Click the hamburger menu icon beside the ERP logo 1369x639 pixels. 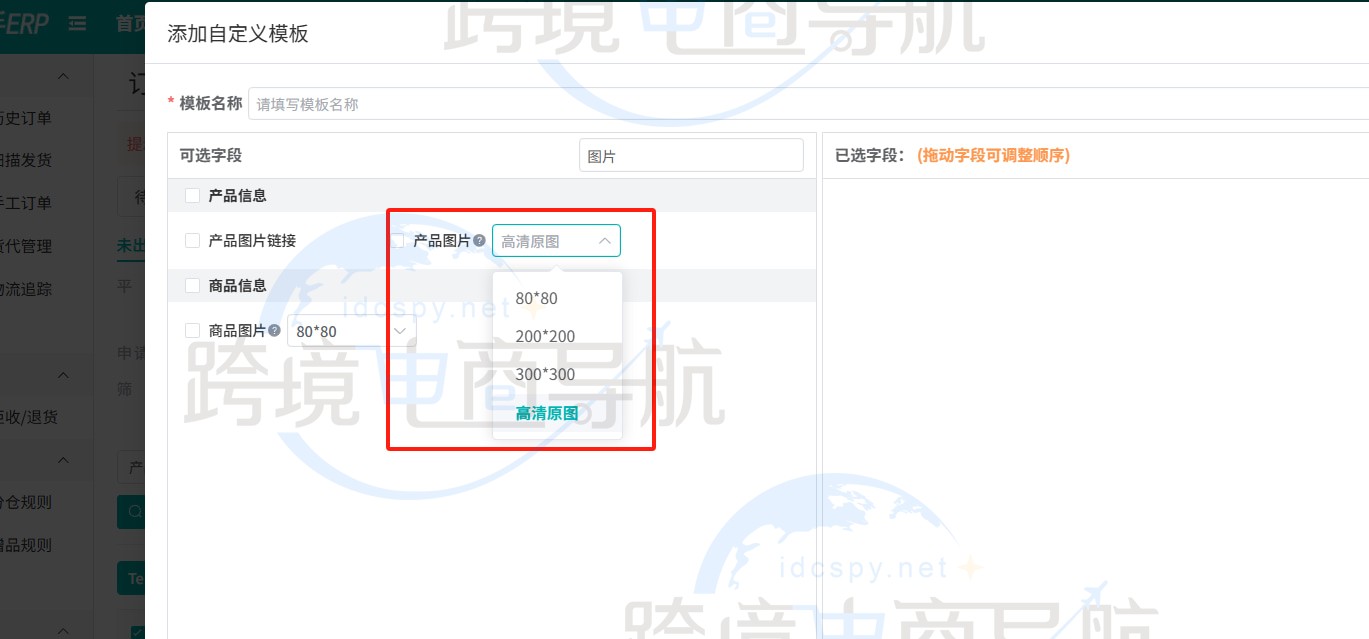(x=77, y=23)
